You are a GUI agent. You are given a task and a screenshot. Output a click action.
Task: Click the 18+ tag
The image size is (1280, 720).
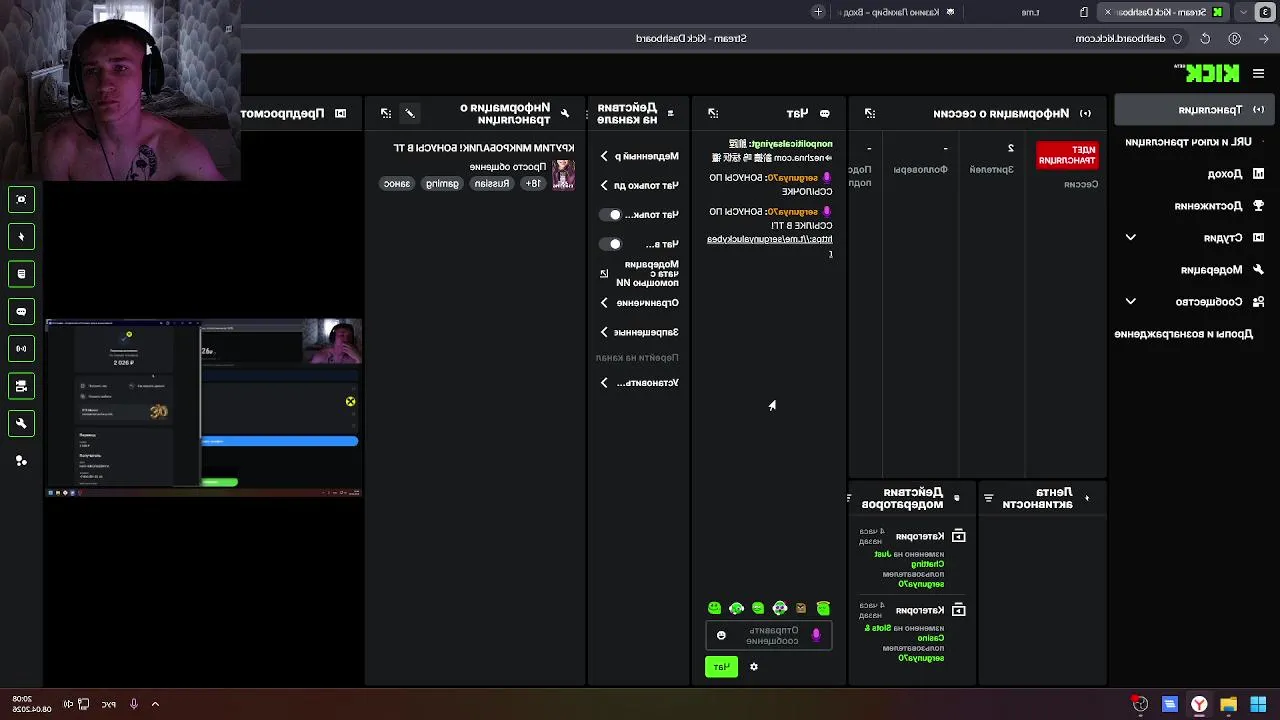click(534, 184)
